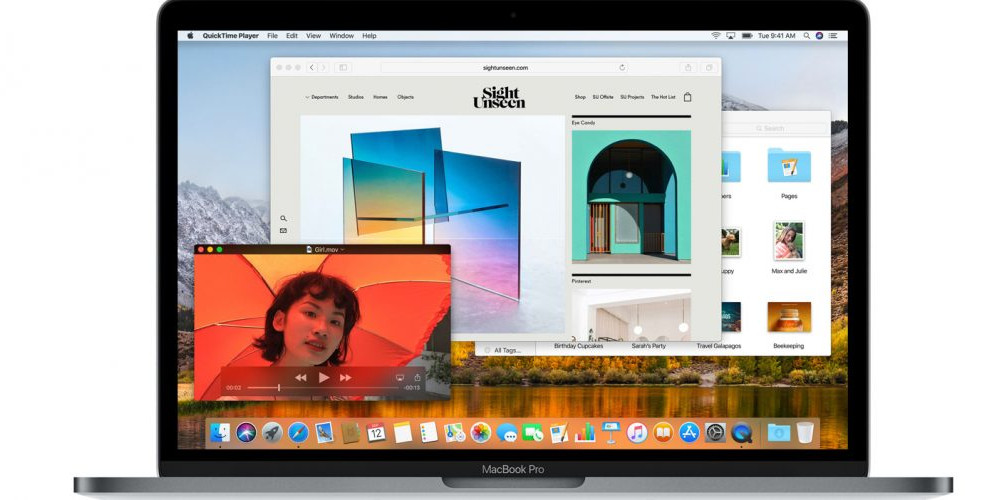Open the Max and Julie photo thumbnail

788,242
